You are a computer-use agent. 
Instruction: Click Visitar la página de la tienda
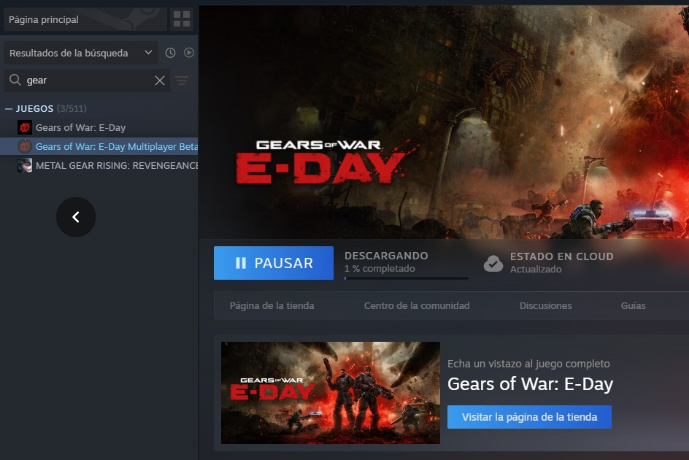529,417
